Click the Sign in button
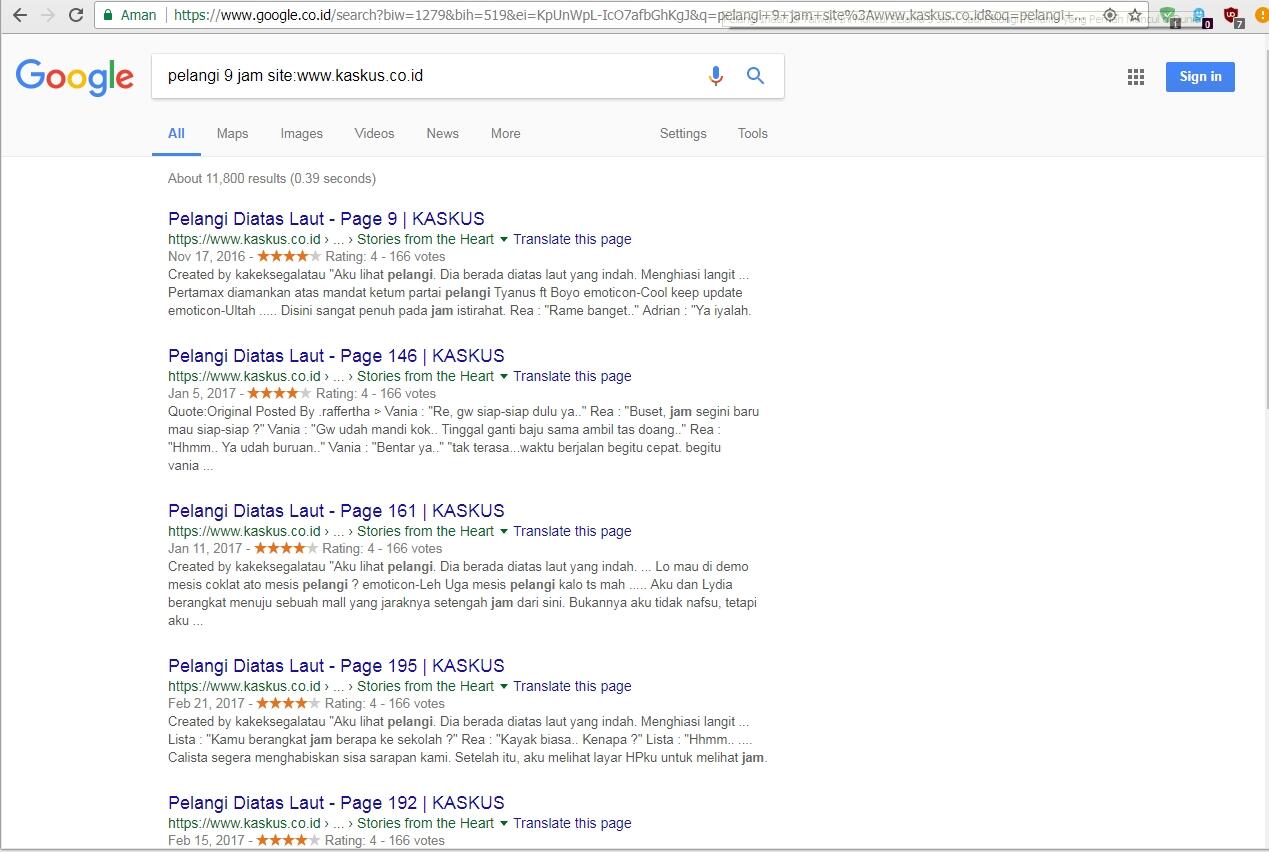Screen dimensions: 1269x852 pos(1200,77)
